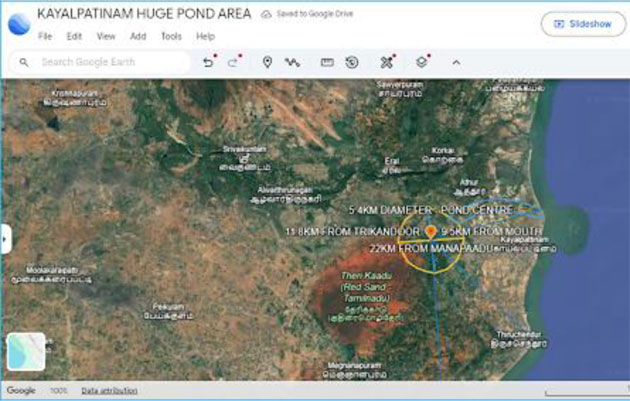
Task: Click the Athur map label
Action: (468, 187)
